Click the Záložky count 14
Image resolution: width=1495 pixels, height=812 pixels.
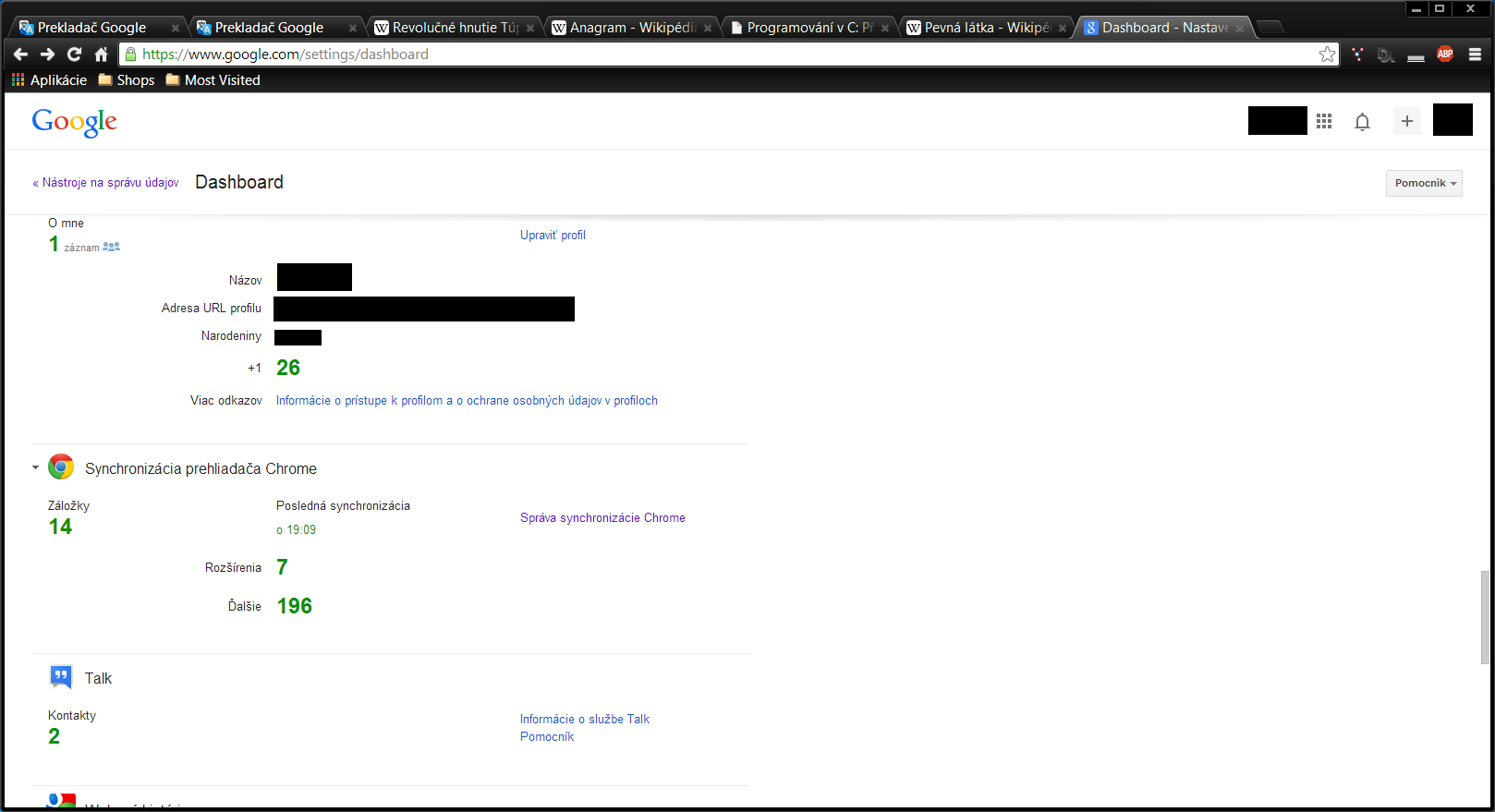click(60, 527)
